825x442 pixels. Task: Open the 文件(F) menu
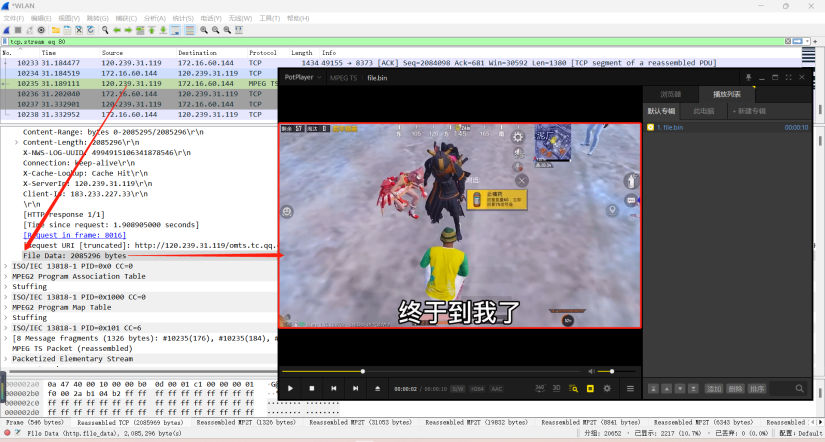tap(13, 18)
